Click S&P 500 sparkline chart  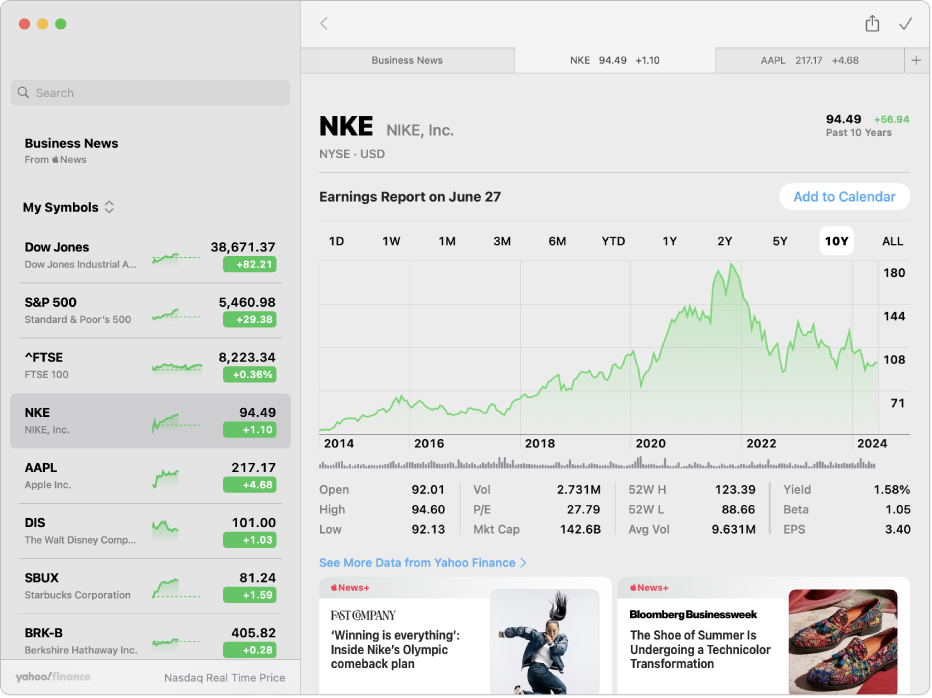(x=176, y=313)
